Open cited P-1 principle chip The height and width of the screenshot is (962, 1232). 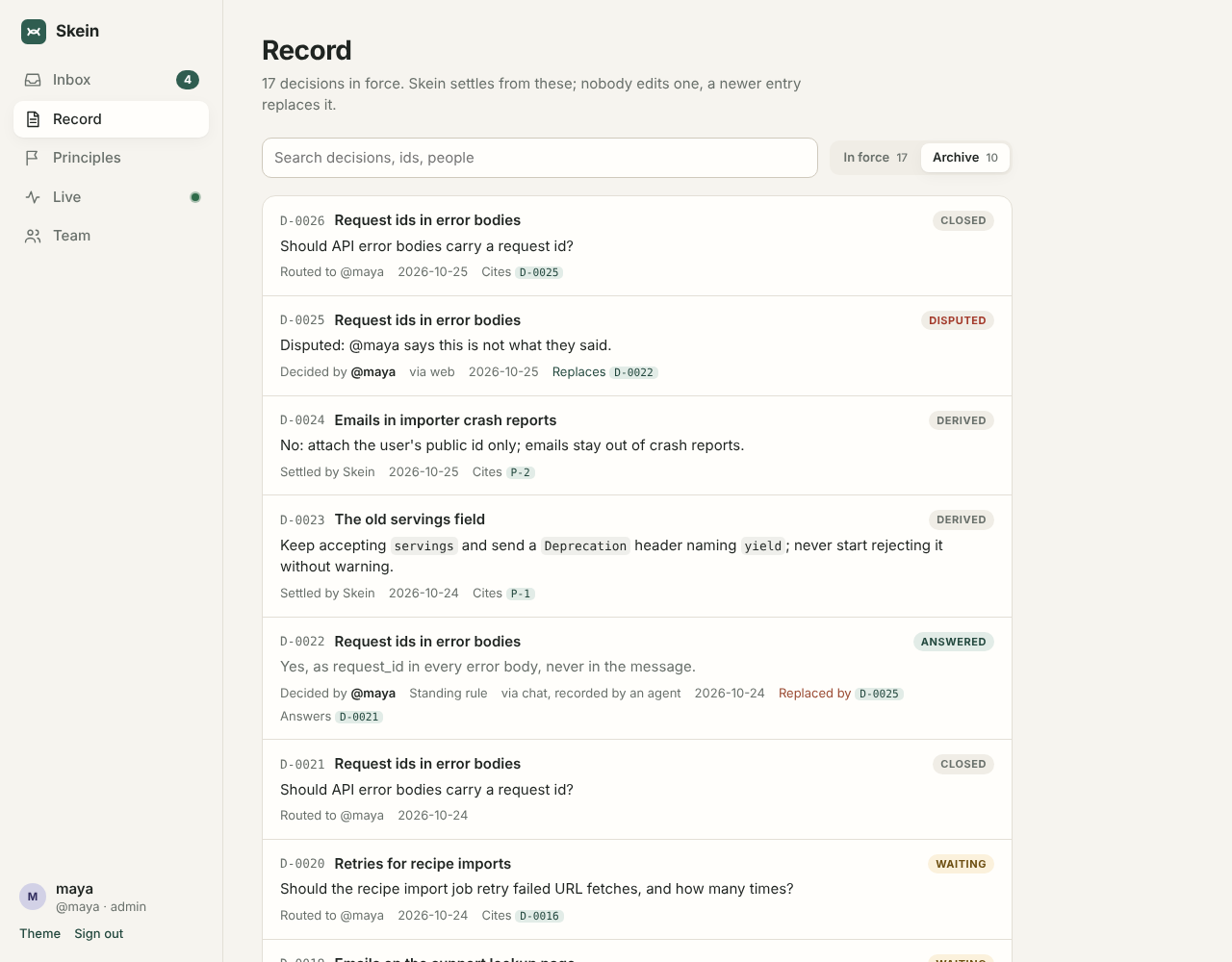pos(521,594)
